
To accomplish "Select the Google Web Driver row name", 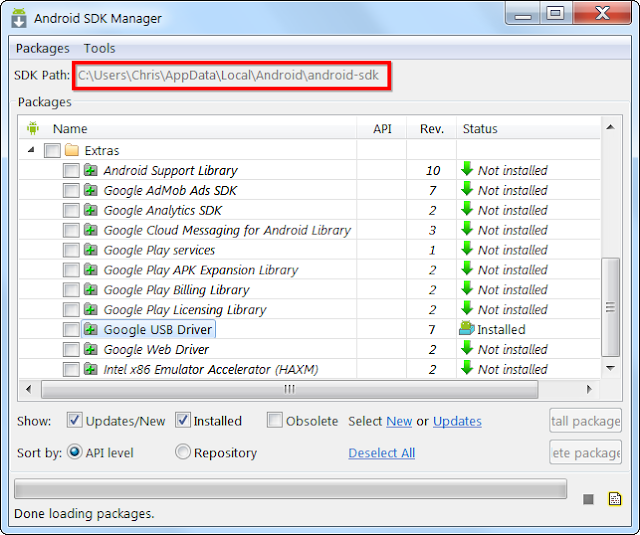I will (x=156, y=349).
